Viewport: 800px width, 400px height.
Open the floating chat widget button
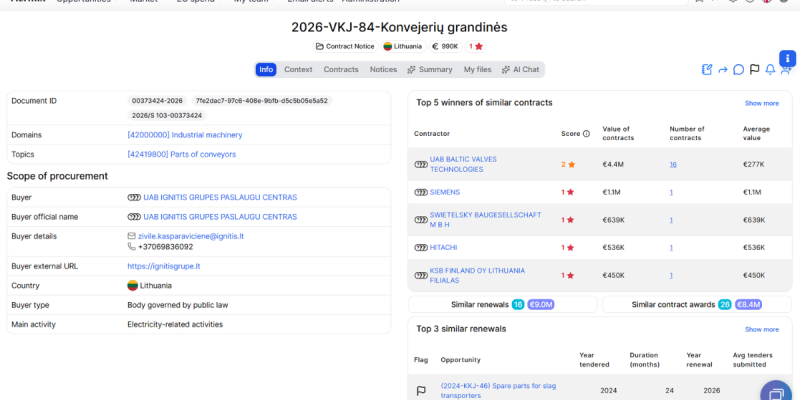coord(776,391)
